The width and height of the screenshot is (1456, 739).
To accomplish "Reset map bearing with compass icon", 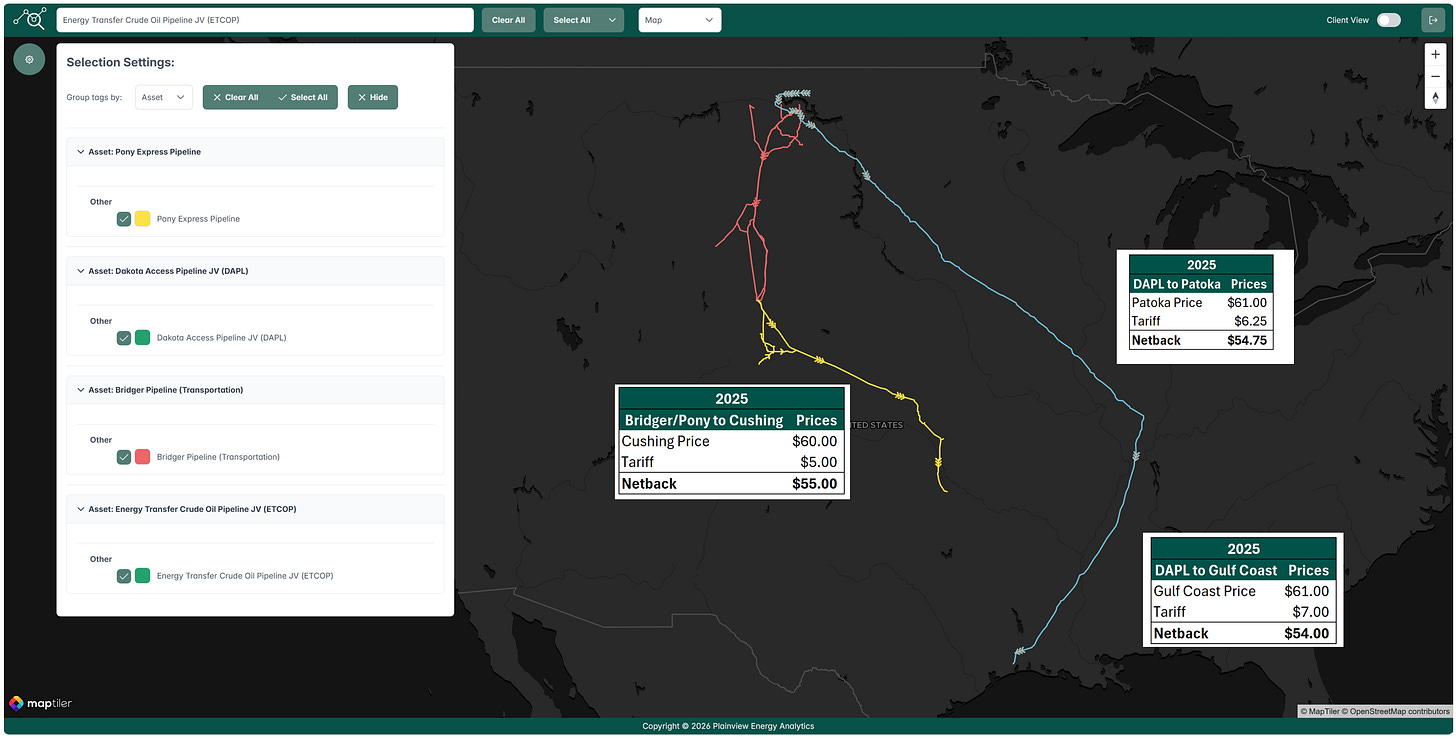I will click(x=1435, y=97).
